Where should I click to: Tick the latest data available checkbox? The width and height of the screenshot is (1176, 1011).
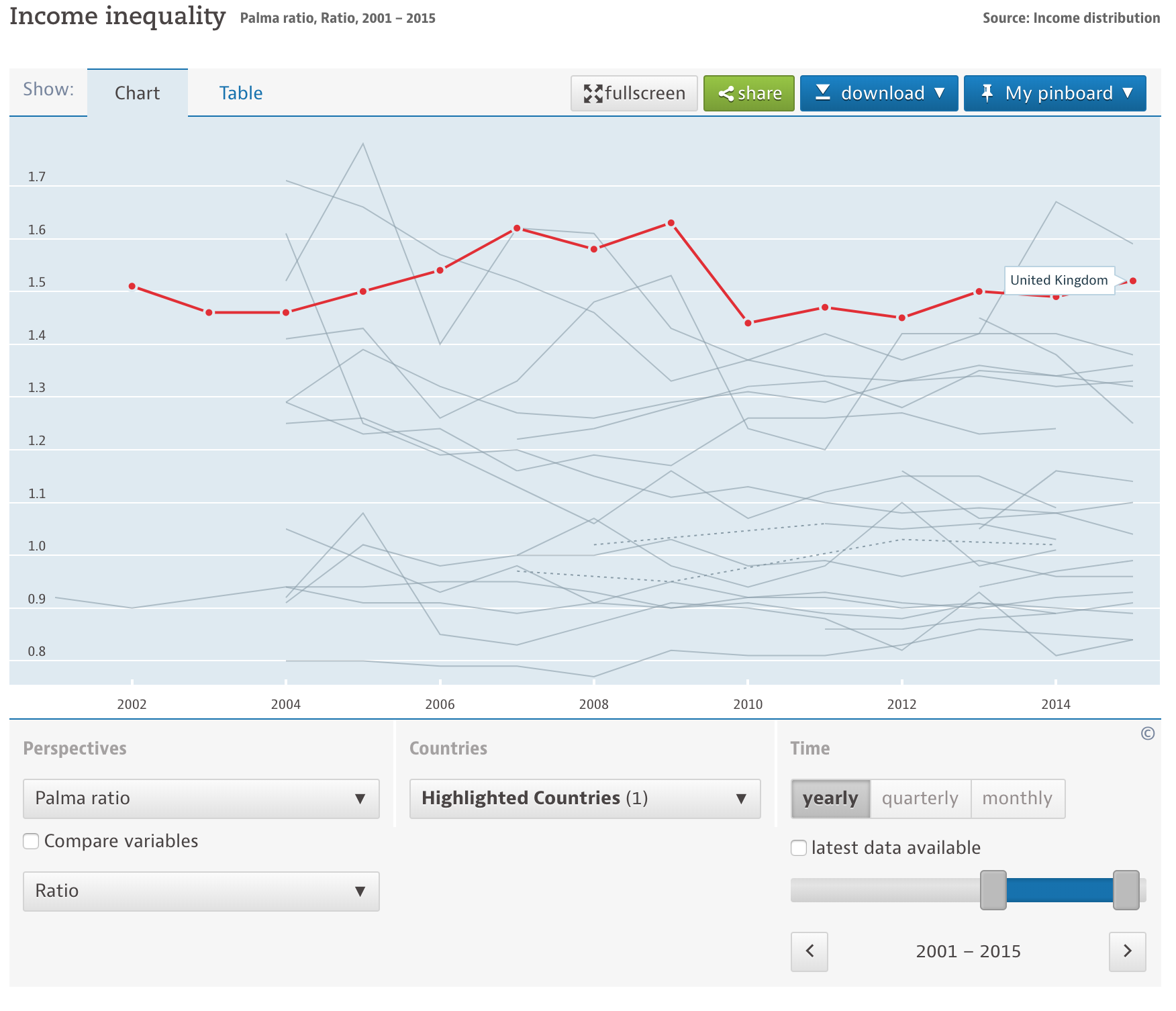tap(799, 848)
